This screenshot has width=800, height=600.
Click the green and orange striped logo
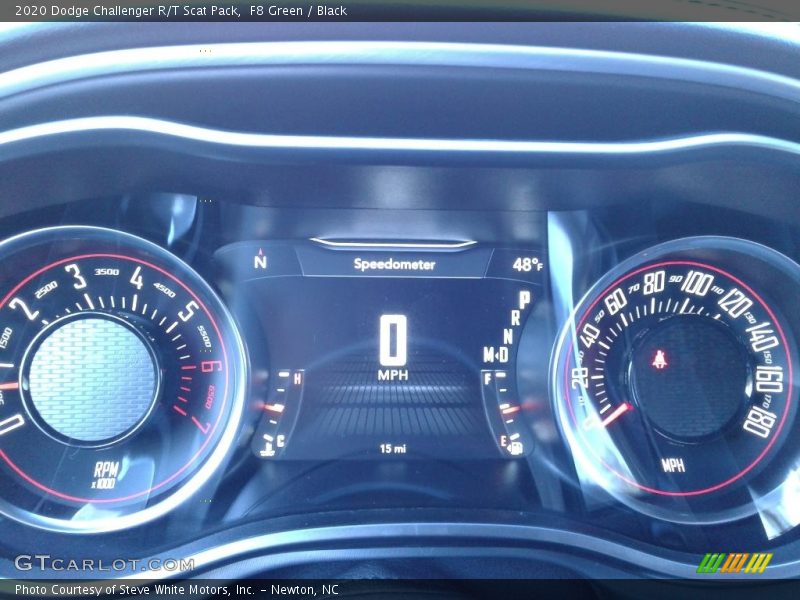[x=735, y=563]
